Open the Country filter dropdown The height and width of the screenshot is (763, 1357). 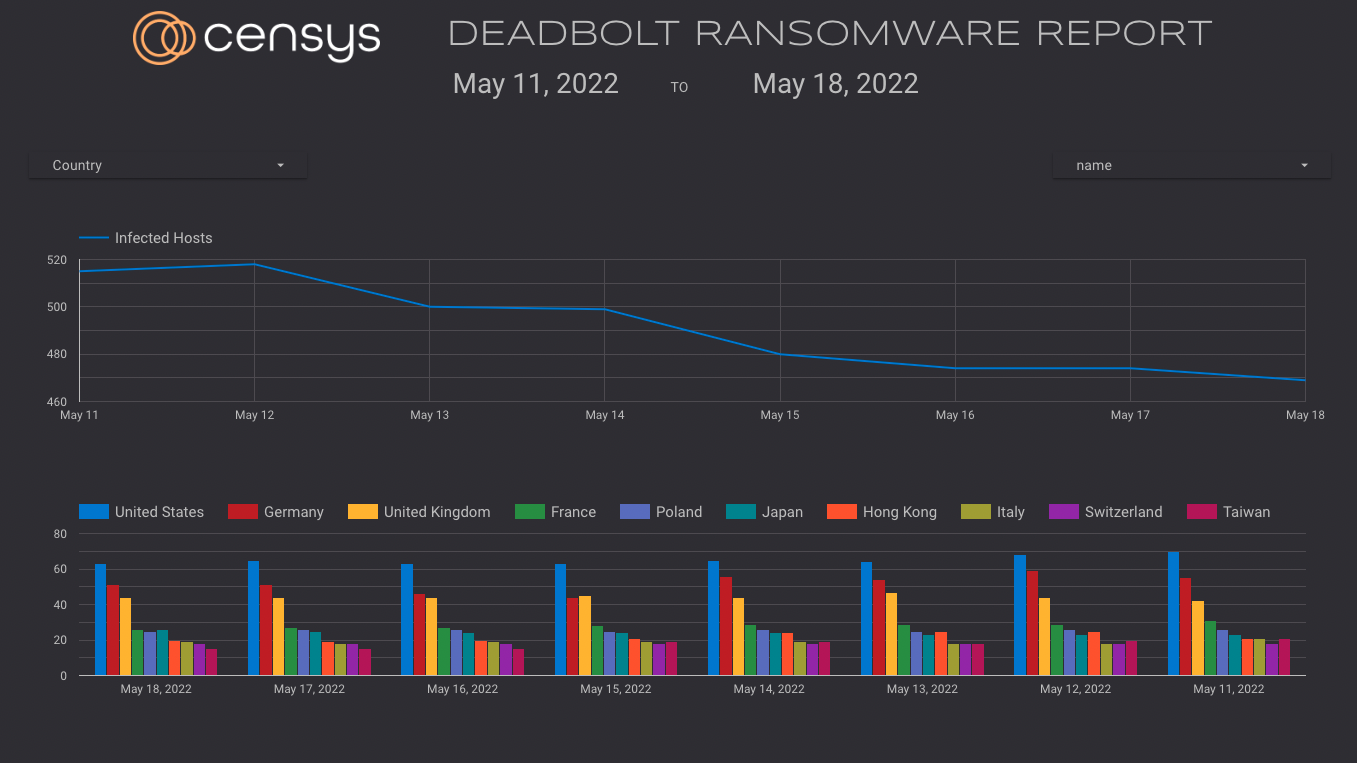(x=167, y=164)
